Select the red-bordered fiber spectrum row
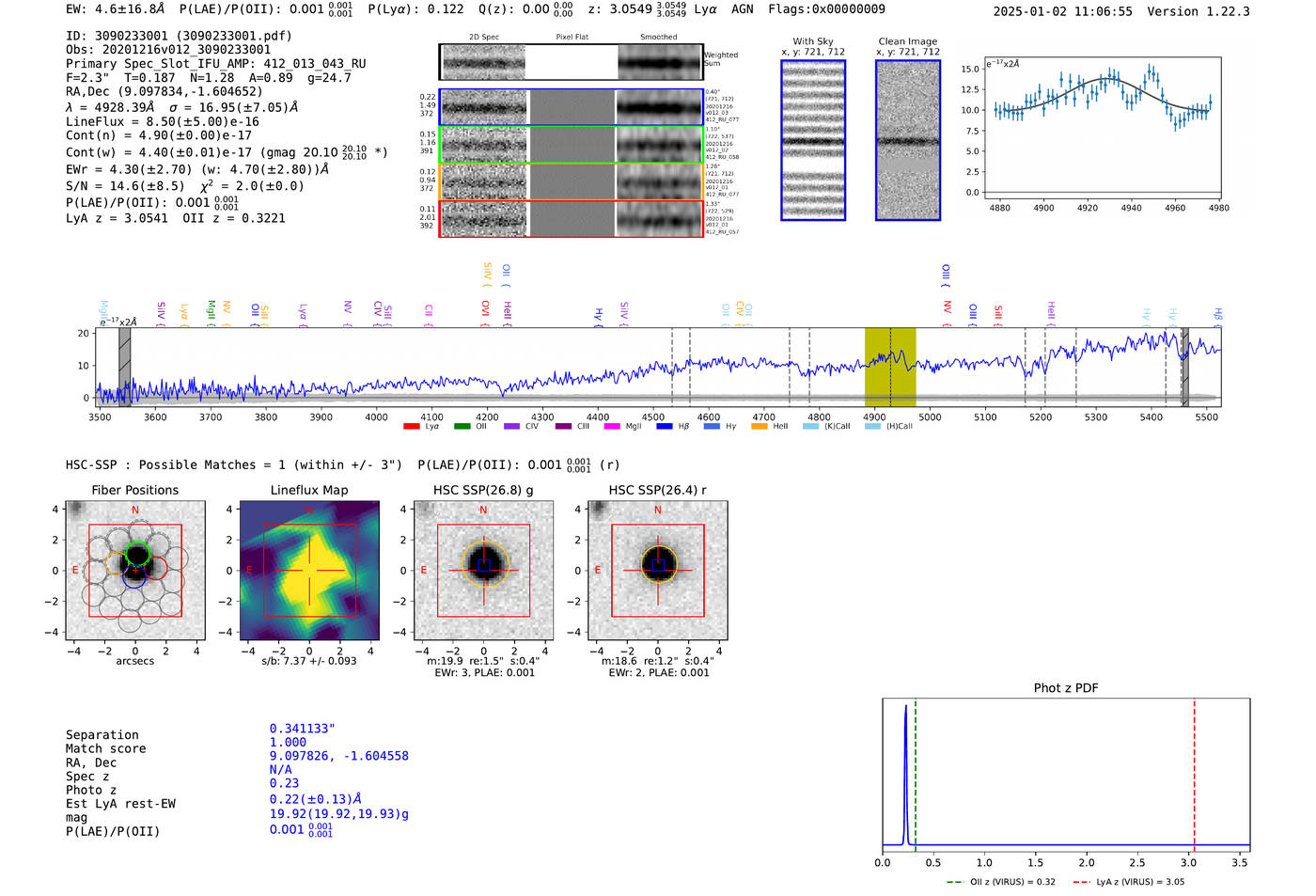This screenshot has width=1316, height=896. pos(572,218)
